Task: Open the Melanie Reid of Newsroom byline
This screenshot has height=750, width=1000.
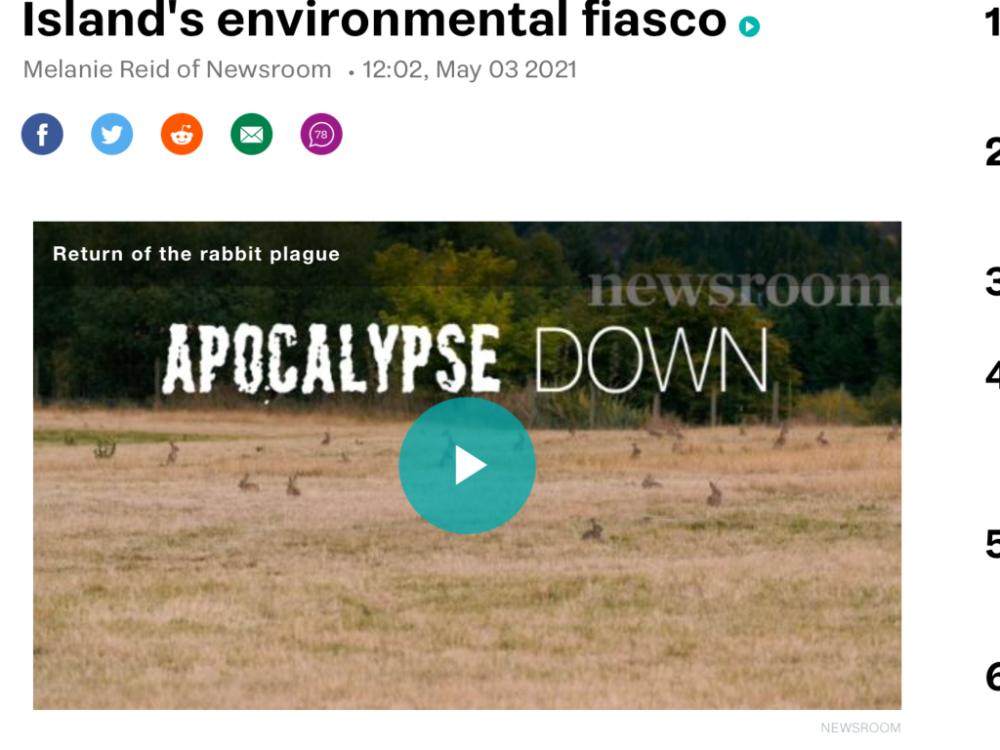Action: coord(177,69)
